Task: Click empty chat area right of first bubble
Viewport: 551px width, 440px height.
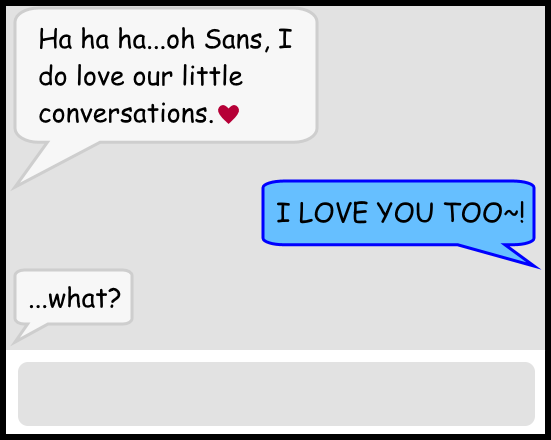Action: [x=429, y=88]
